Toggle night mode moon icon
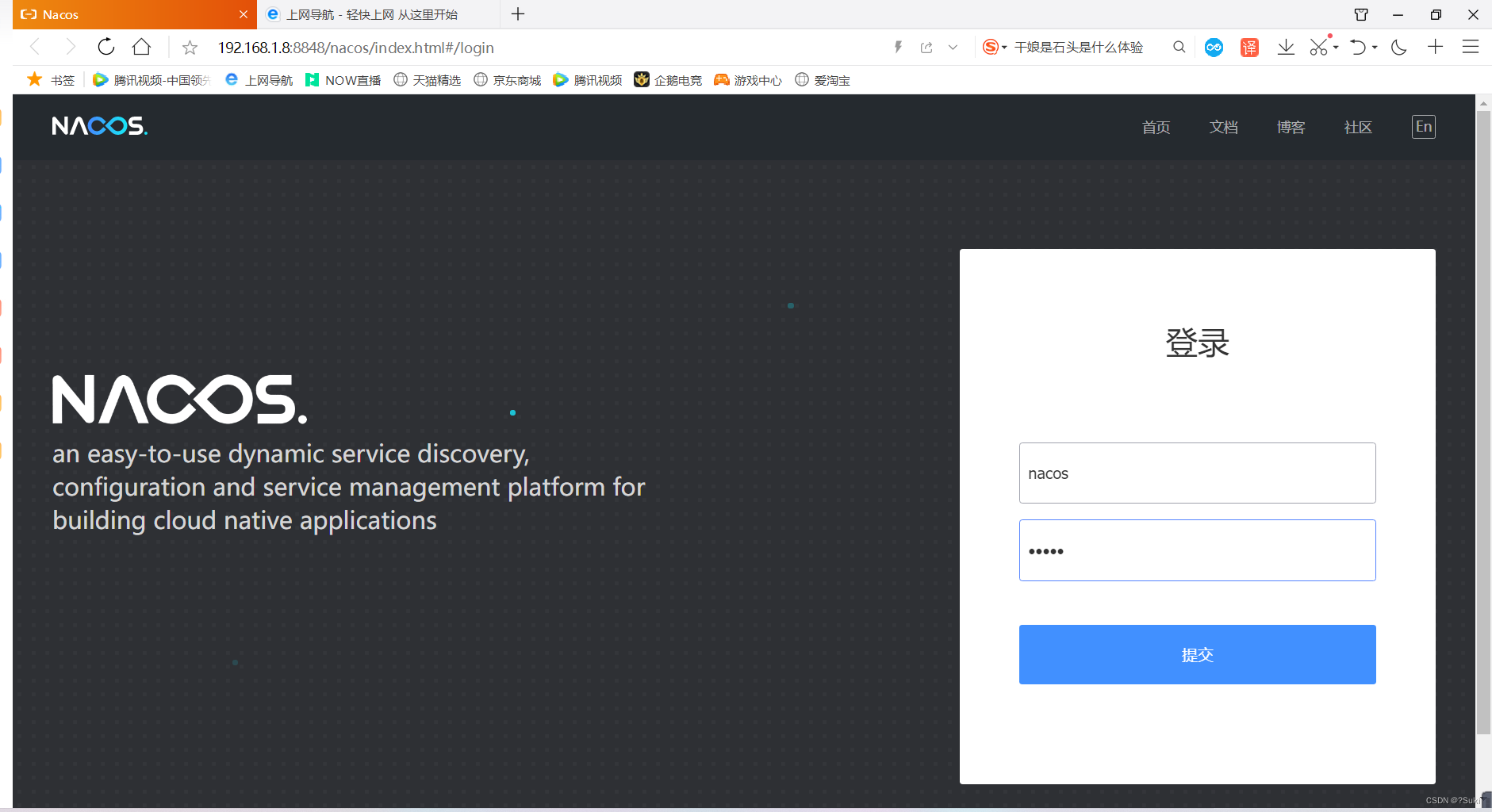1492x812 pixels. point(1399,48)
